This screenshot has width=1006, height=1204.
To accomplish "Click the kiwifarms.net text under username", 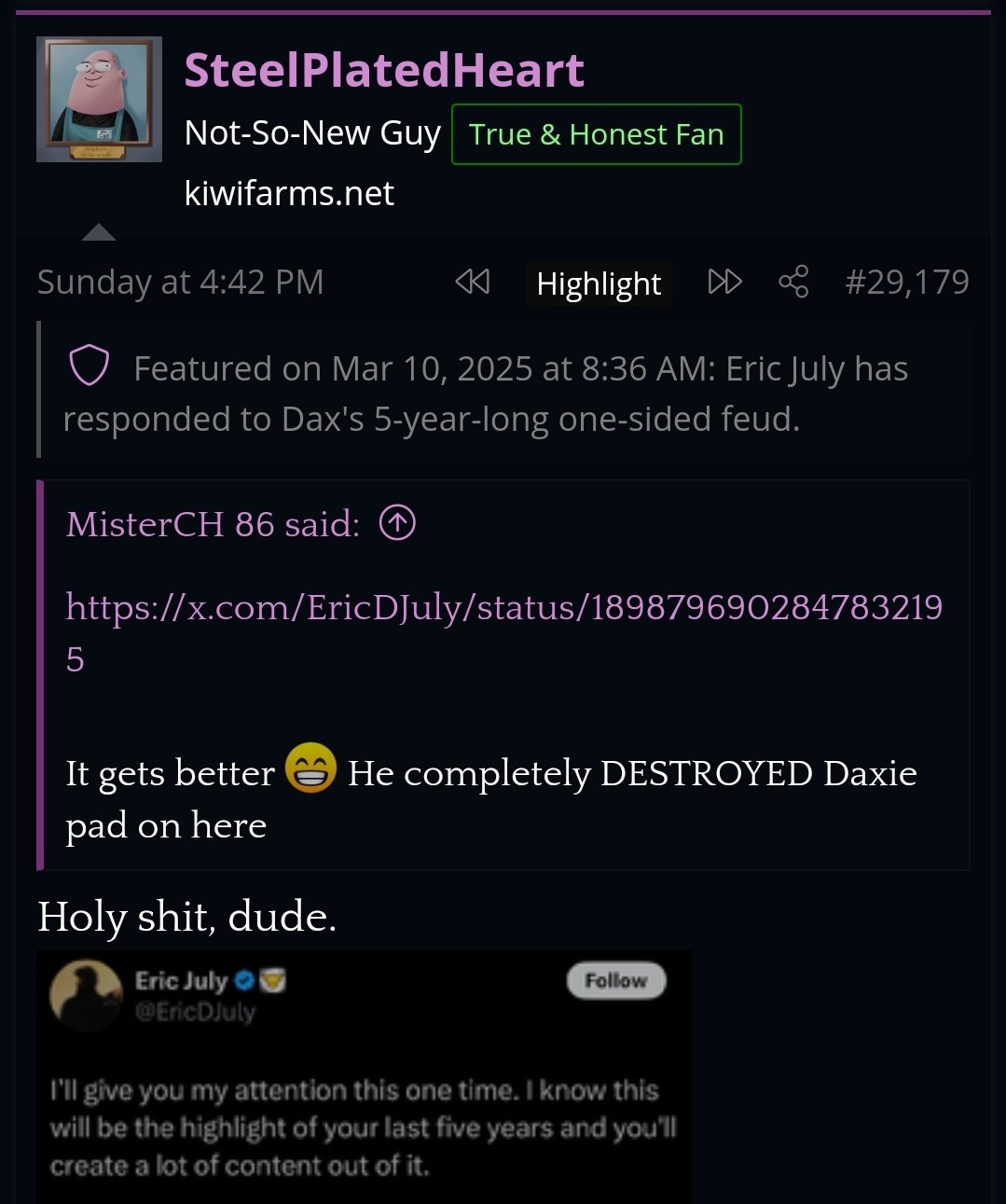I will tap(289, 193).
